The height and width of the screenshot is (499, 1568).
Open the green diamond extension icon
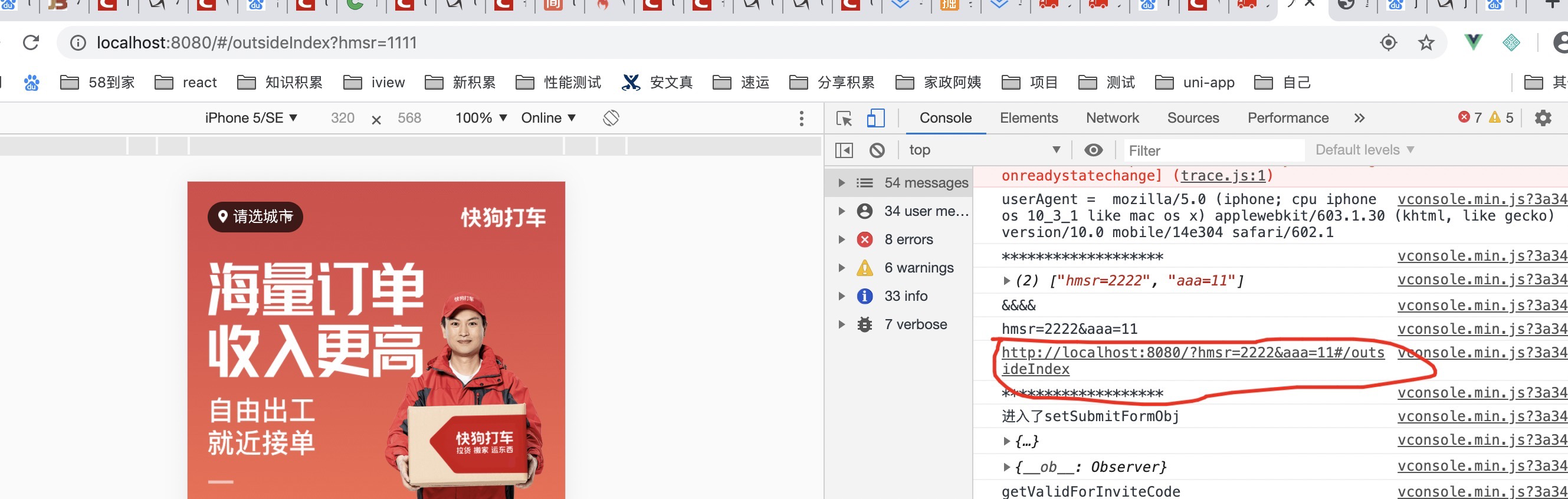[1511, 42]
